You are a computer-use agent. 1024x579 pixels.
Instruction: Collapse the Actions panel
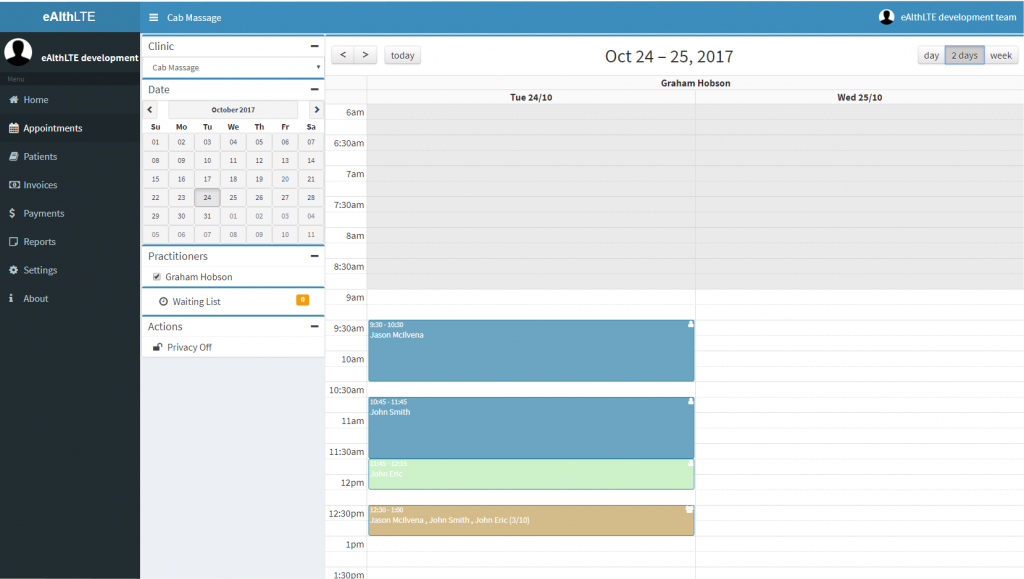(315, 326)
